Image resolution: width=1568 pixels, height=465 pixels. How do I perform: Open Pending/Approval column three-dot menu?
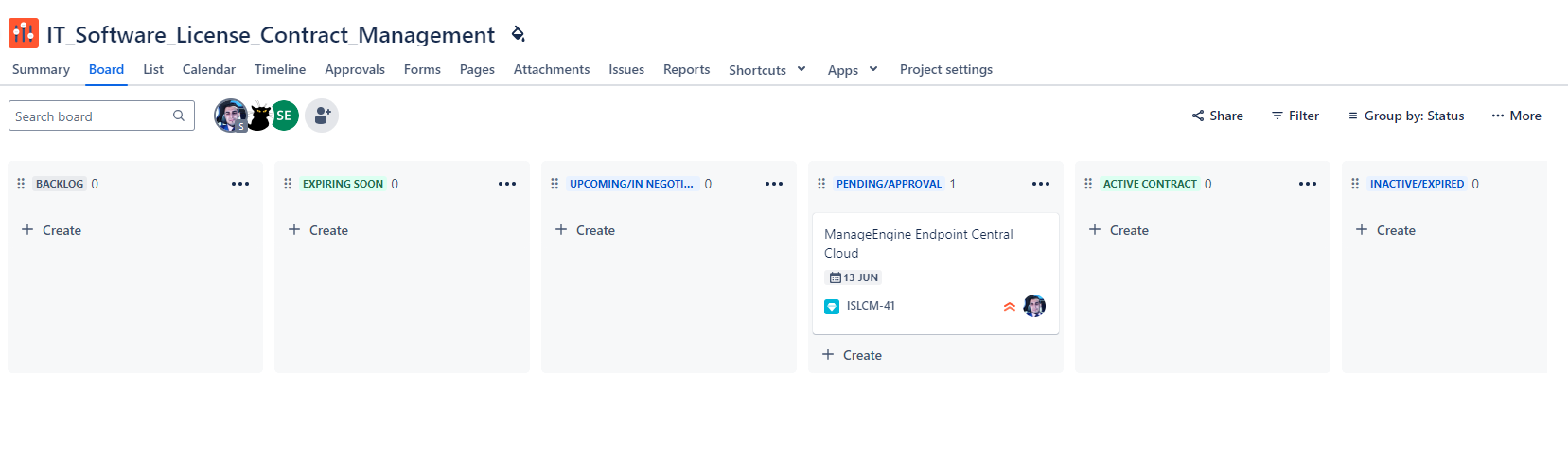[x=1041, y=184]
